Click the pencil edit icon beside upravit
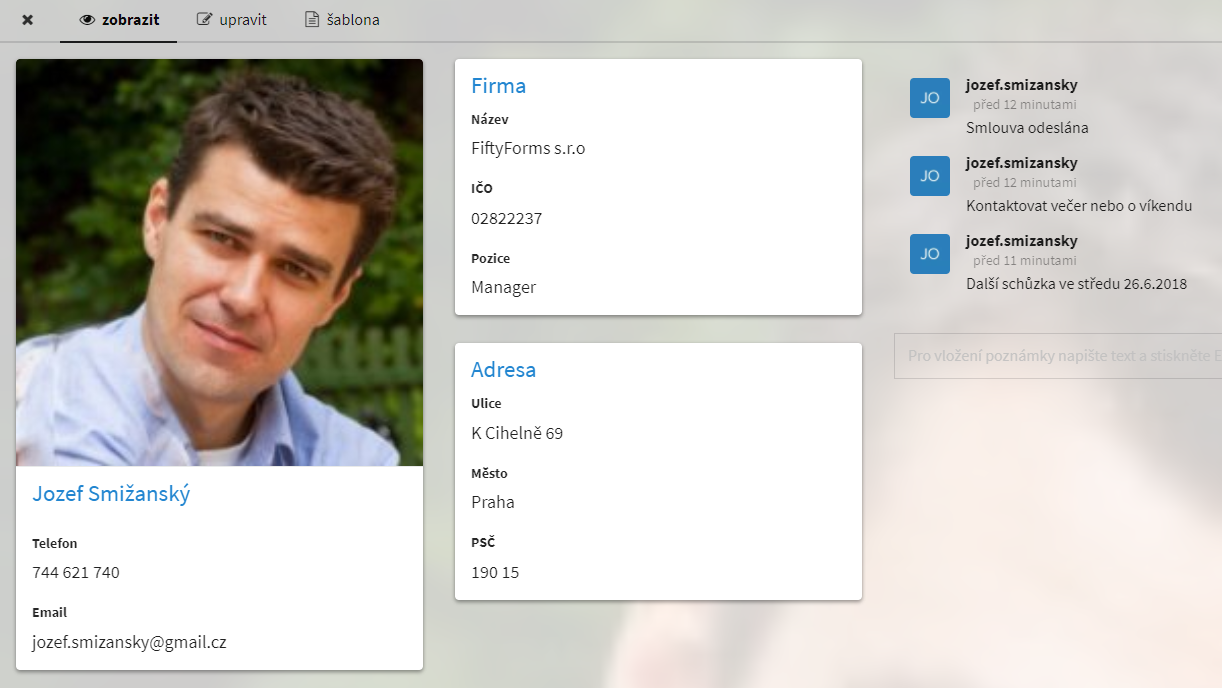Viewport: 1222px width, 688px height. pos(205,20)
